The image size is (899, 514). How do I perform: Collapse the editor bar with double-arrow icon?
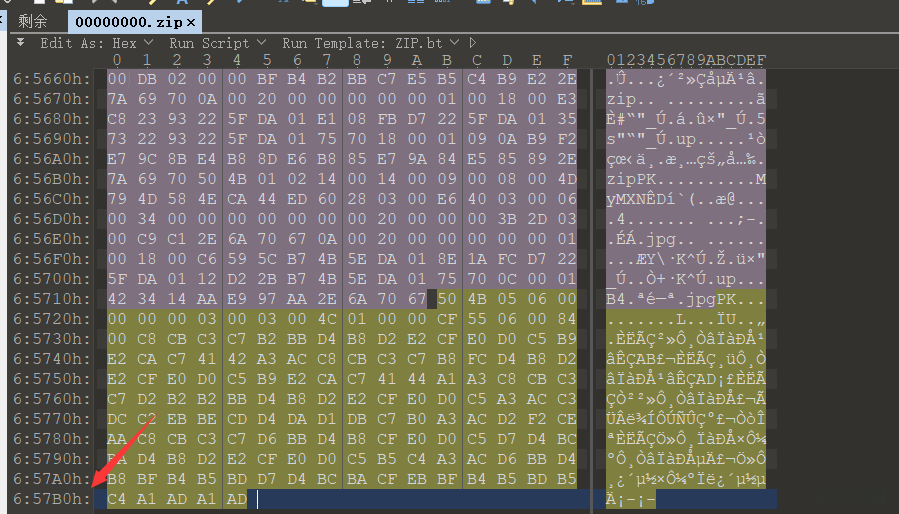(21, 42)
